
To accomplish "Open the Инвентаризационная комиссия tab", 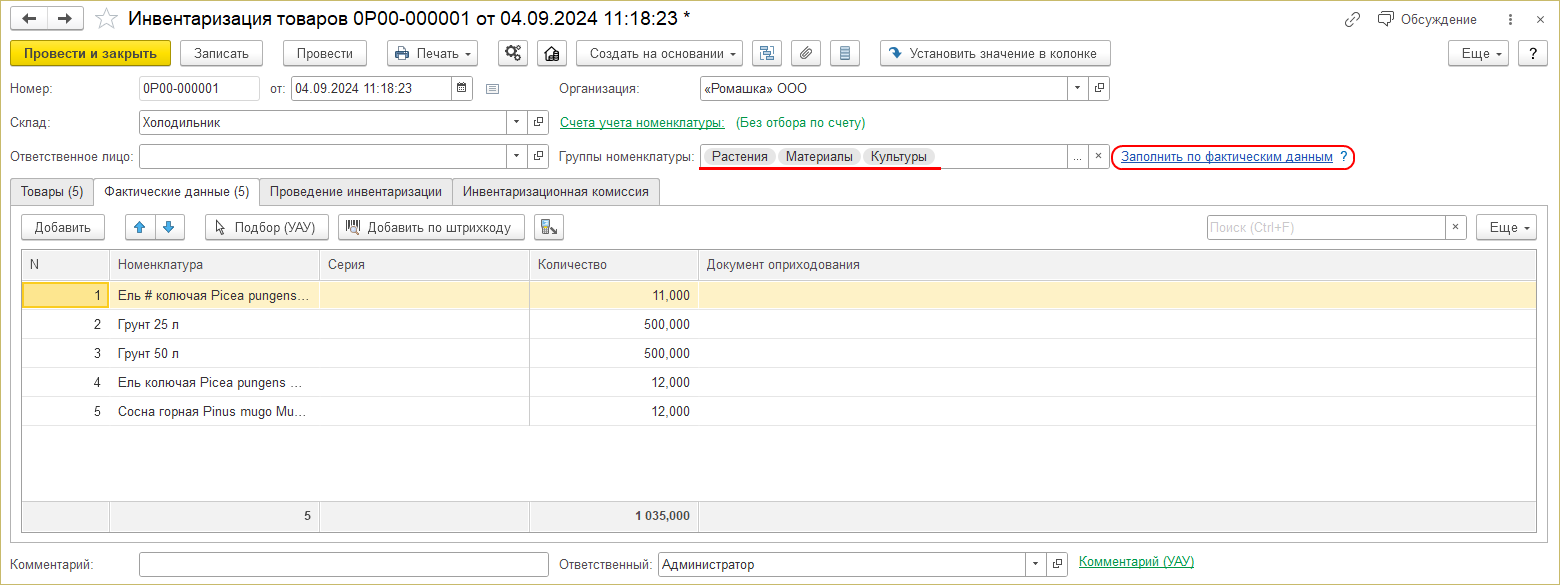I will point(555,191).
